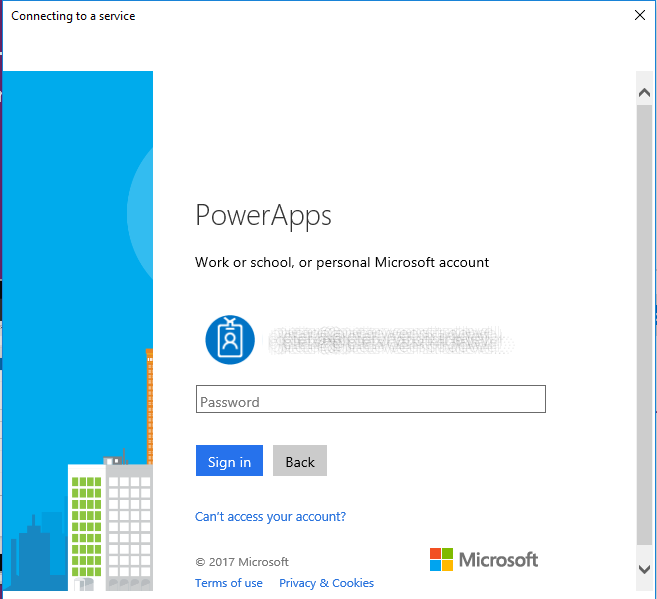Click the Connecting to a service title
The height and width of the screenshot is (599, 657).
point(73,16)
